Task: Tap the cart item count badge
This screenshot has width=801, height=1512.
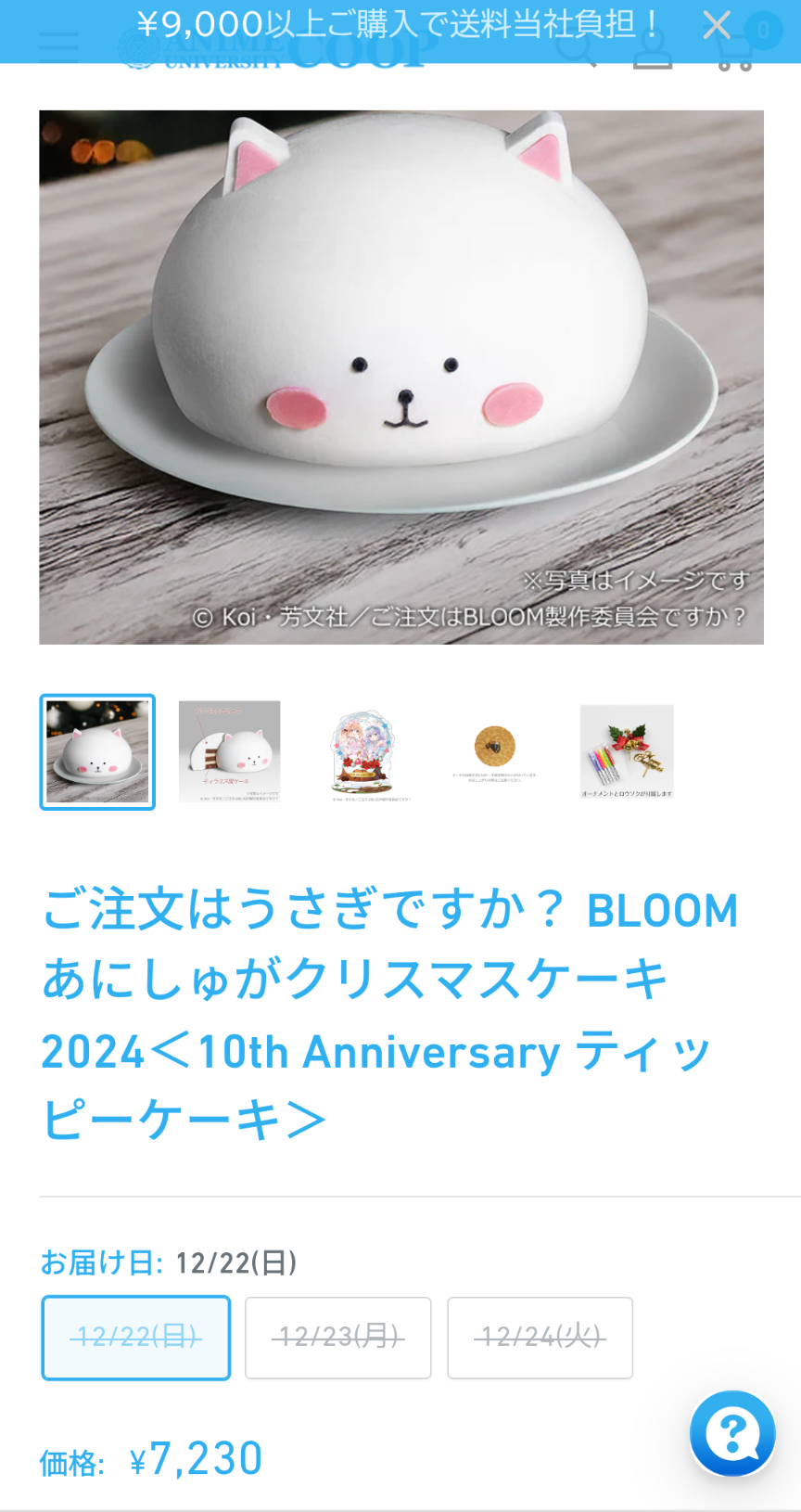Action: [x=763, y=31]
